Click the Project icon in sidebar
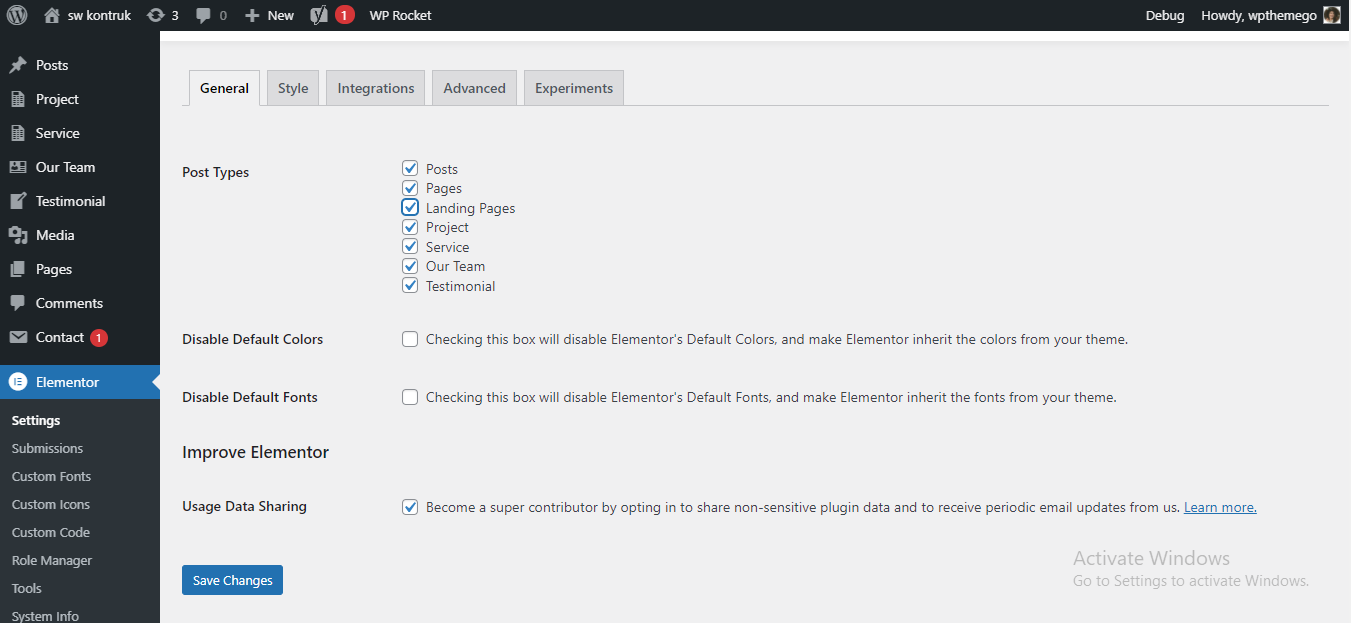 coord(18,99)
